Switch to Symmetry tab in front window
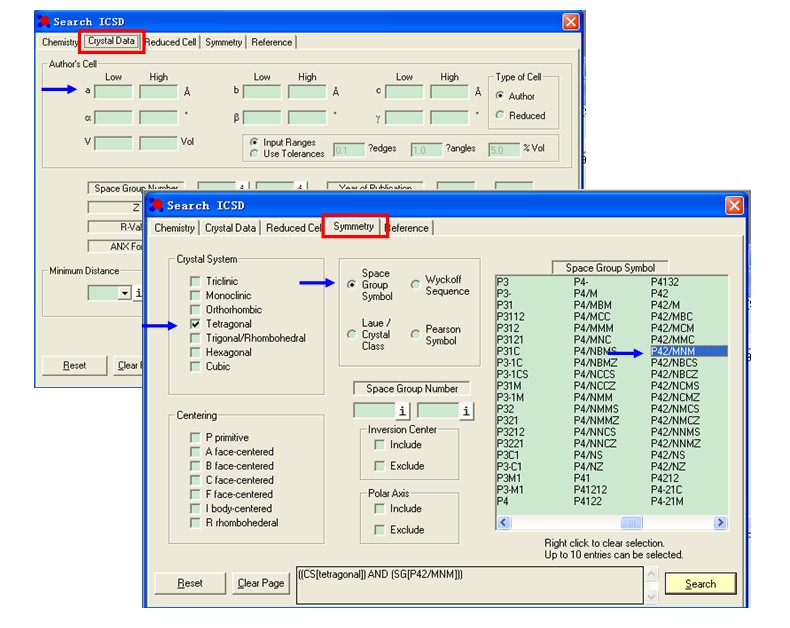Image resolution: width=790 pixels, height=628 pixels. [354, 226]
